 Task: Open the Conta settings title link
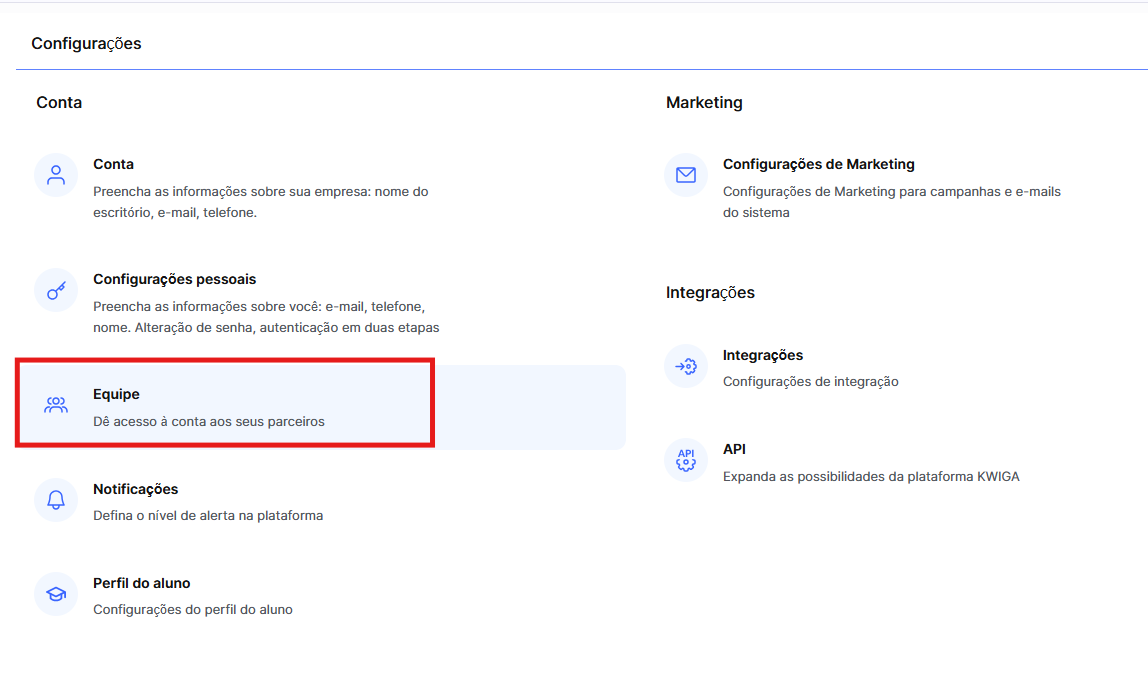(113, 164)
